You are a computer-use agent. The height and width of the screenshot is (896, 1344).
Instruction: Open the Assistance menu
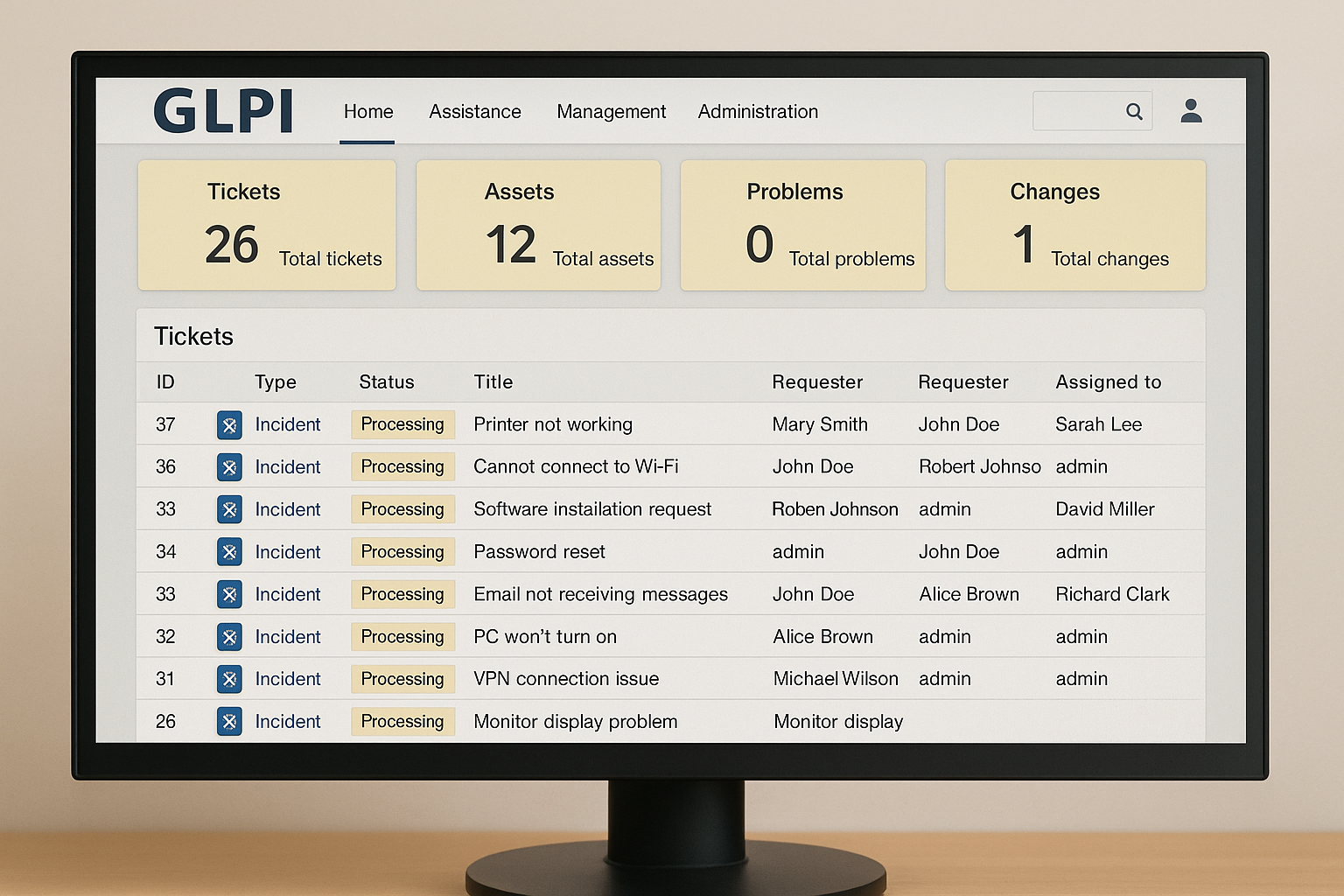click(474, 112)
